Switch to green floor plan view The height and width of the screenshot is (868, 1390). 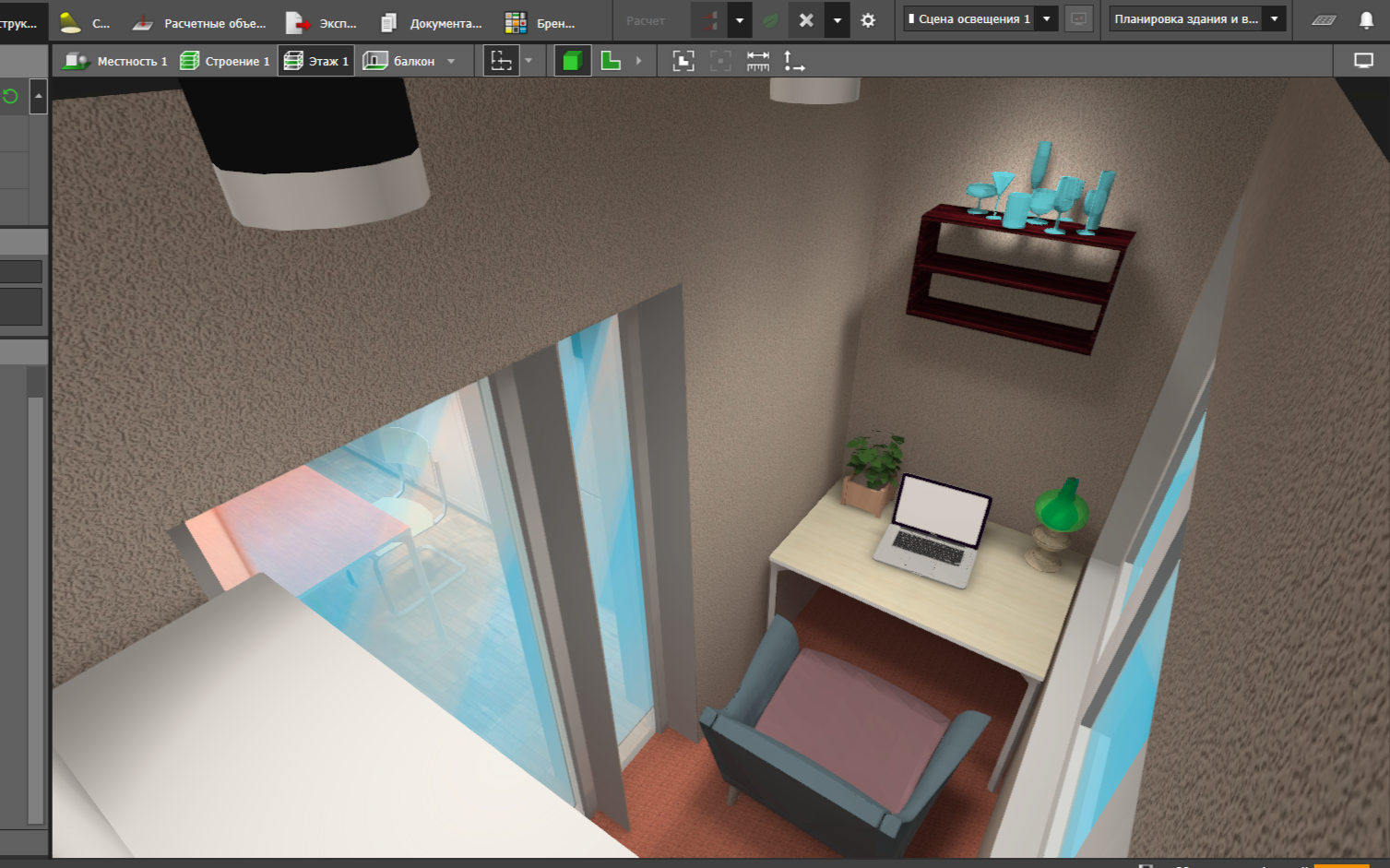click(x=611, y=61)
